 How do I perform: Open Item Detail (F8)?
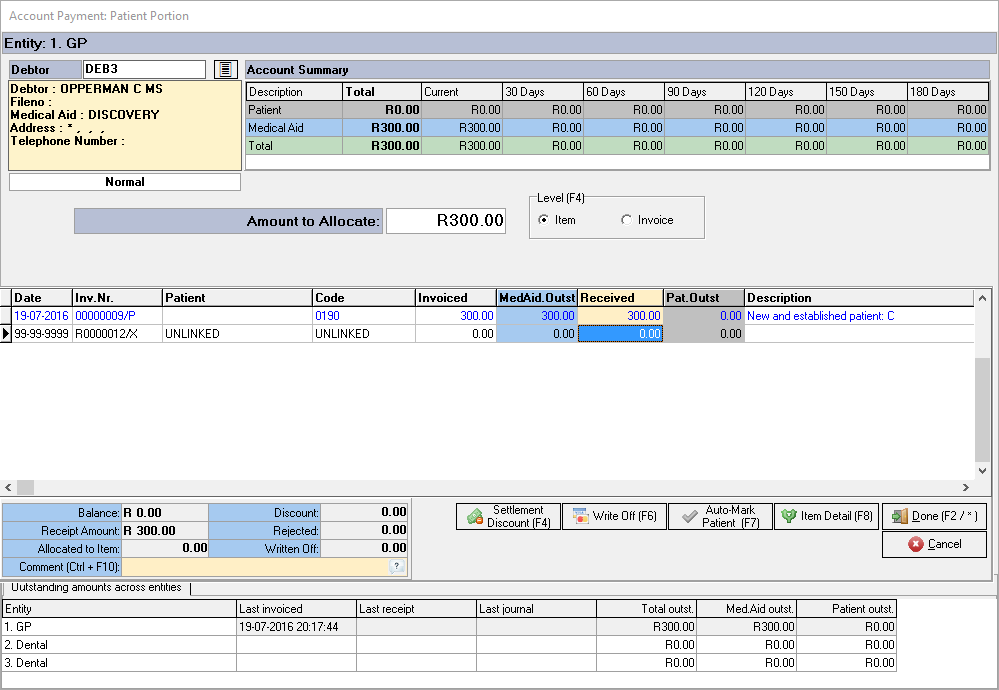826,516
